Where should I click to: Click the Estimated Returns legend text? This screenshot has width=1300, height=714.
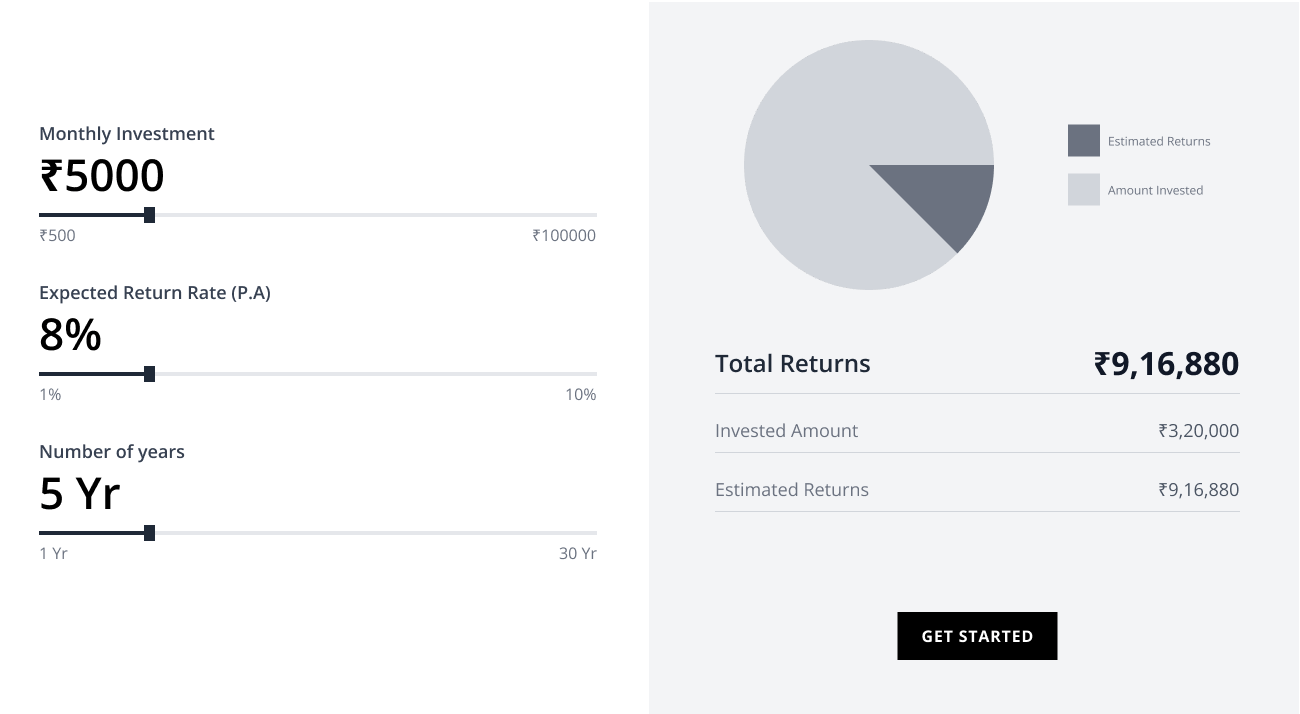pyautogui.click(x=1158, y=142)
